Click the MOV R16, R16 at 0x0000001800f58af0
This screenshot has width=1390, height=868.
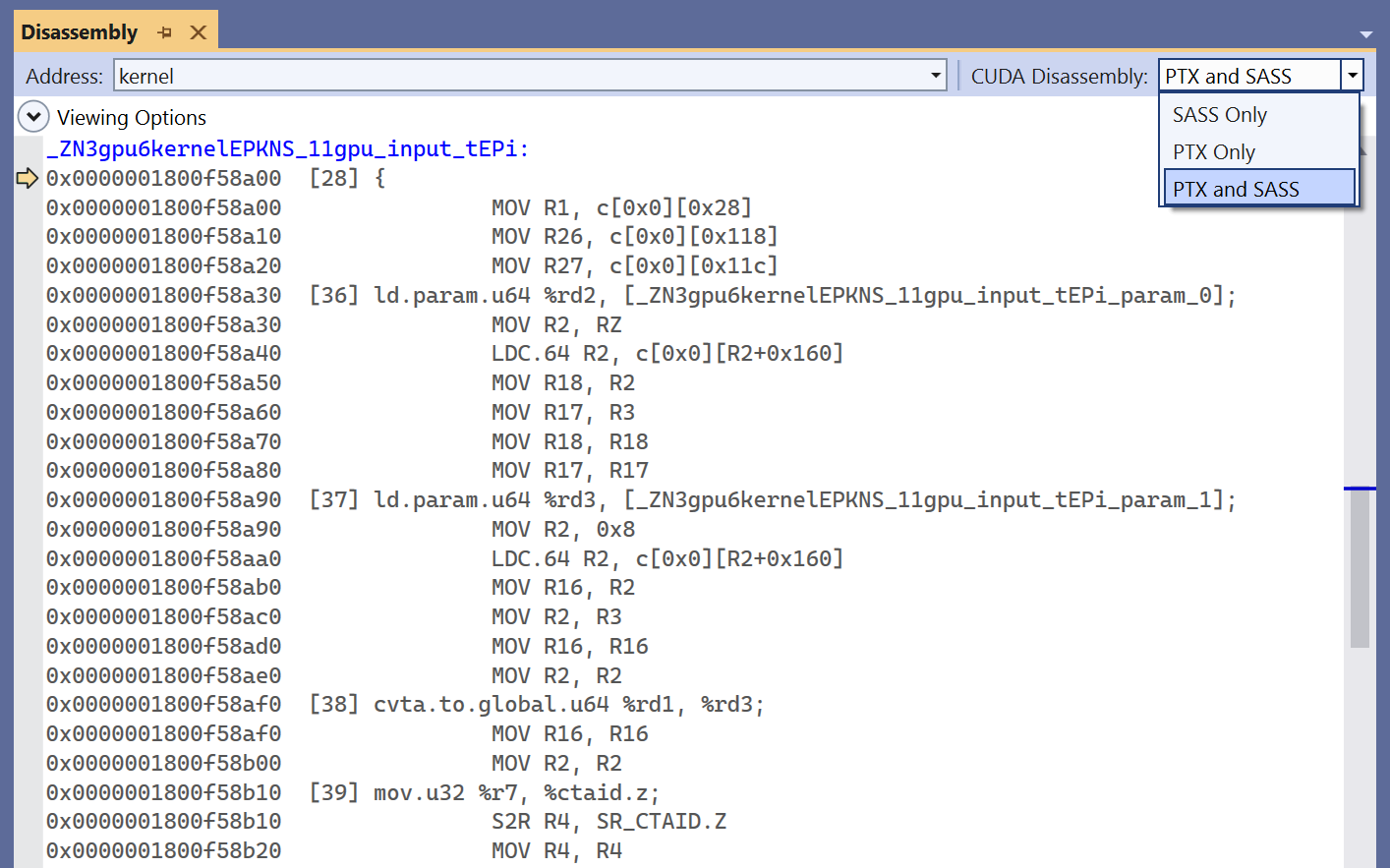pos(569,733)
